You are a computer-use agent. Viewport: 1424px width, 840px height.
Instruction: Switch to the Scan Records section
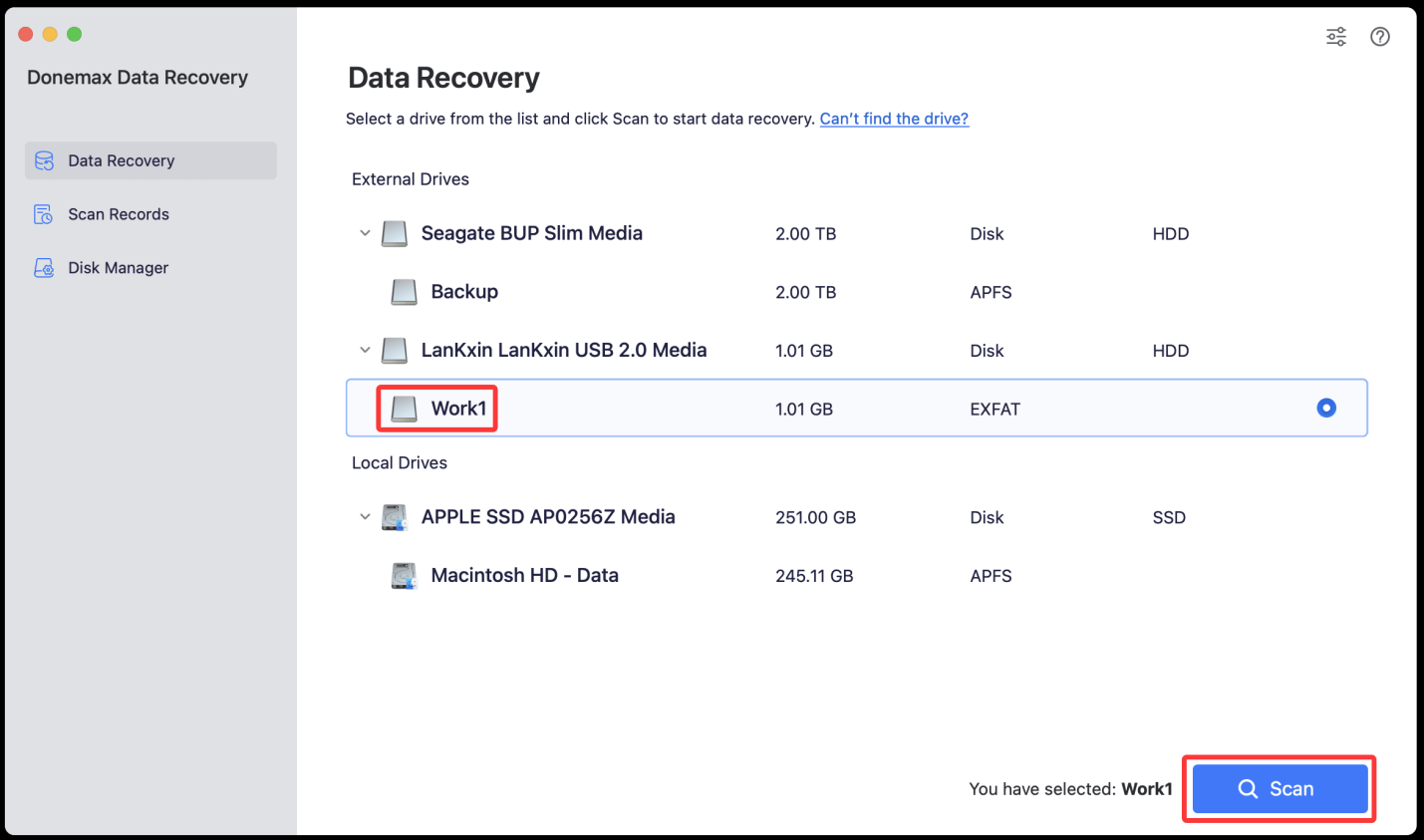click(x=120, y=214)
